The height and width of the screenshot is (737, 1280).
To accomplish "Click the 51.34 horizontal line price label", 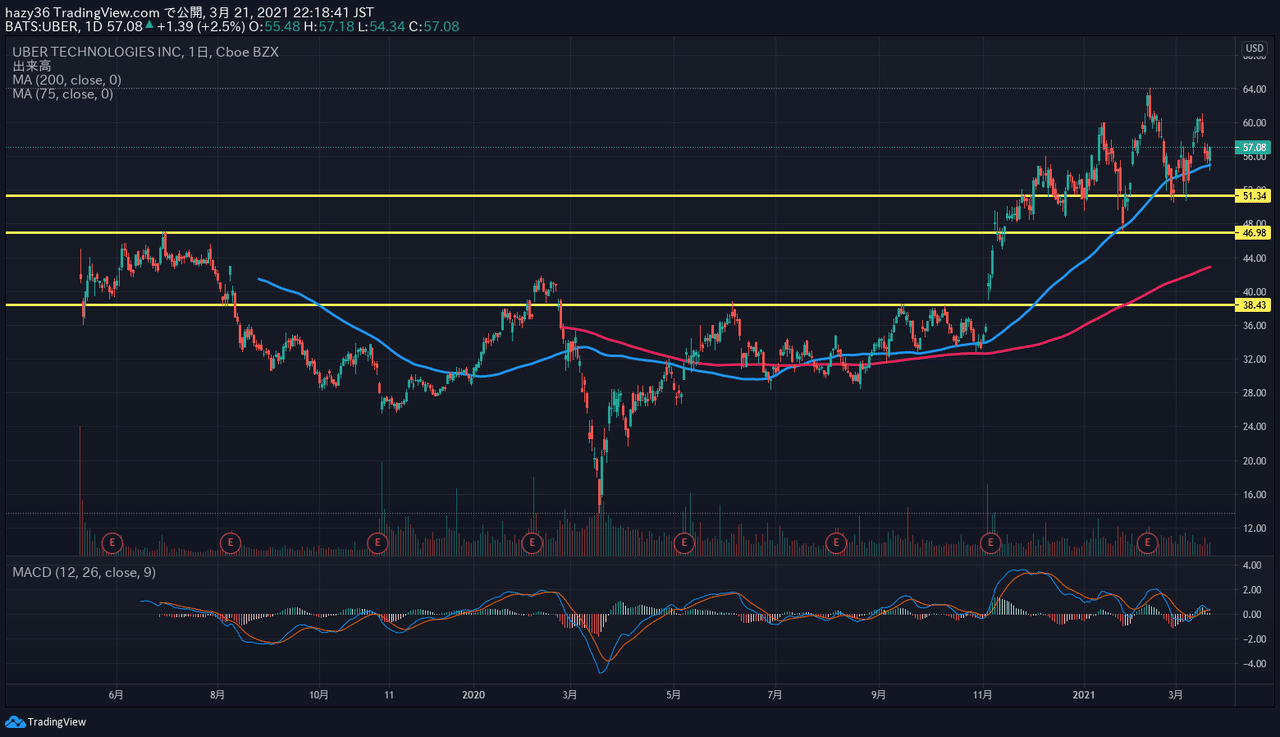I will tap(1254, 196).
